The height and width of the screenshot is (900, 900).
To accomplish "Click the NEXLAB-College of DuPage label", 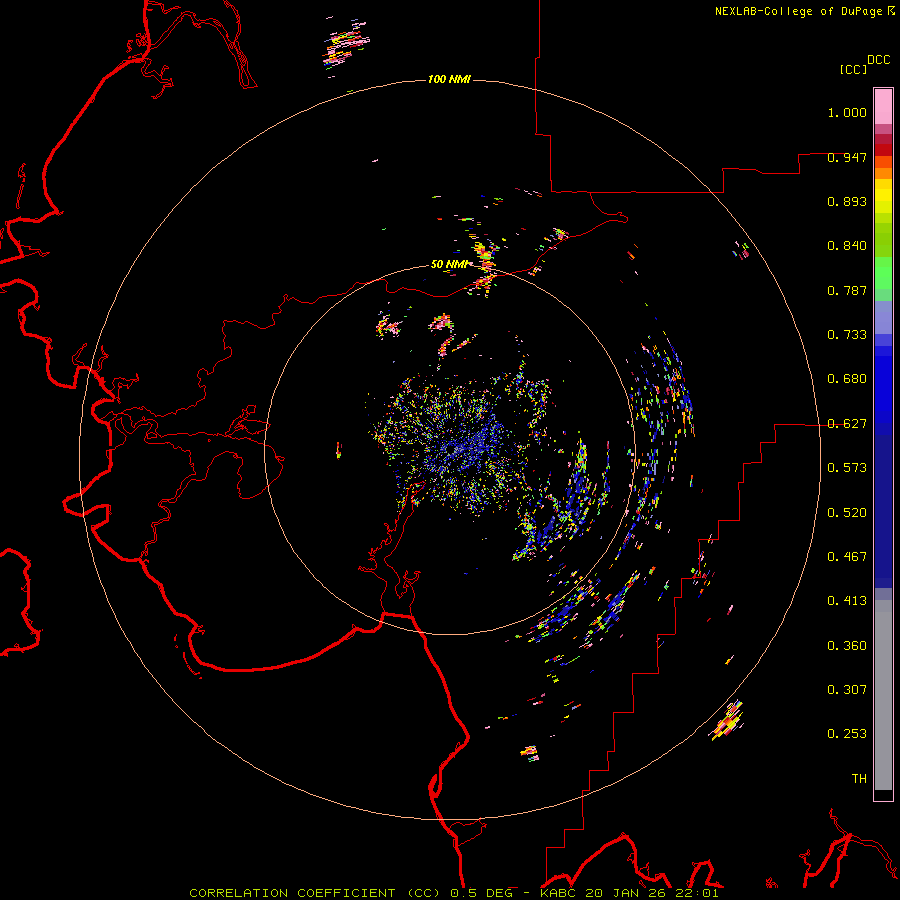I will click(x=798, y=11).
